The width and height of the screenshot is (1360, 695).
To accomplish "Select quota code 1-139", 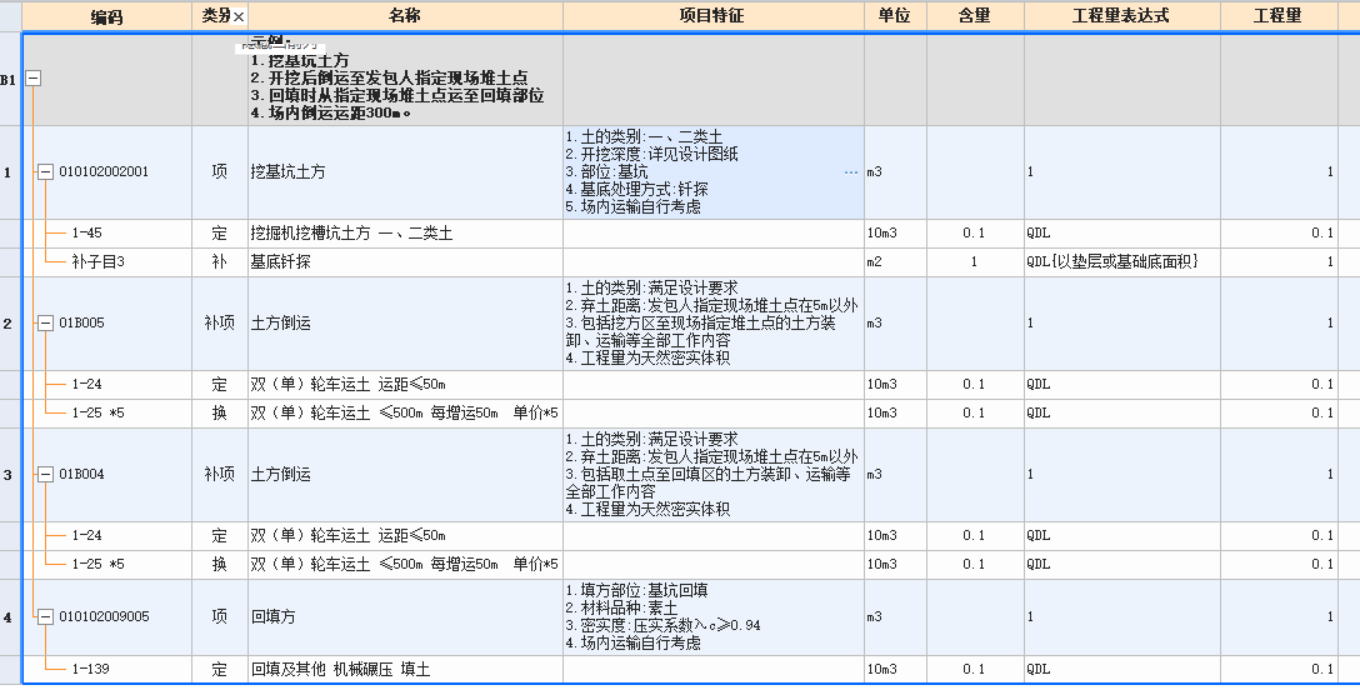I will tap(91, 669).
